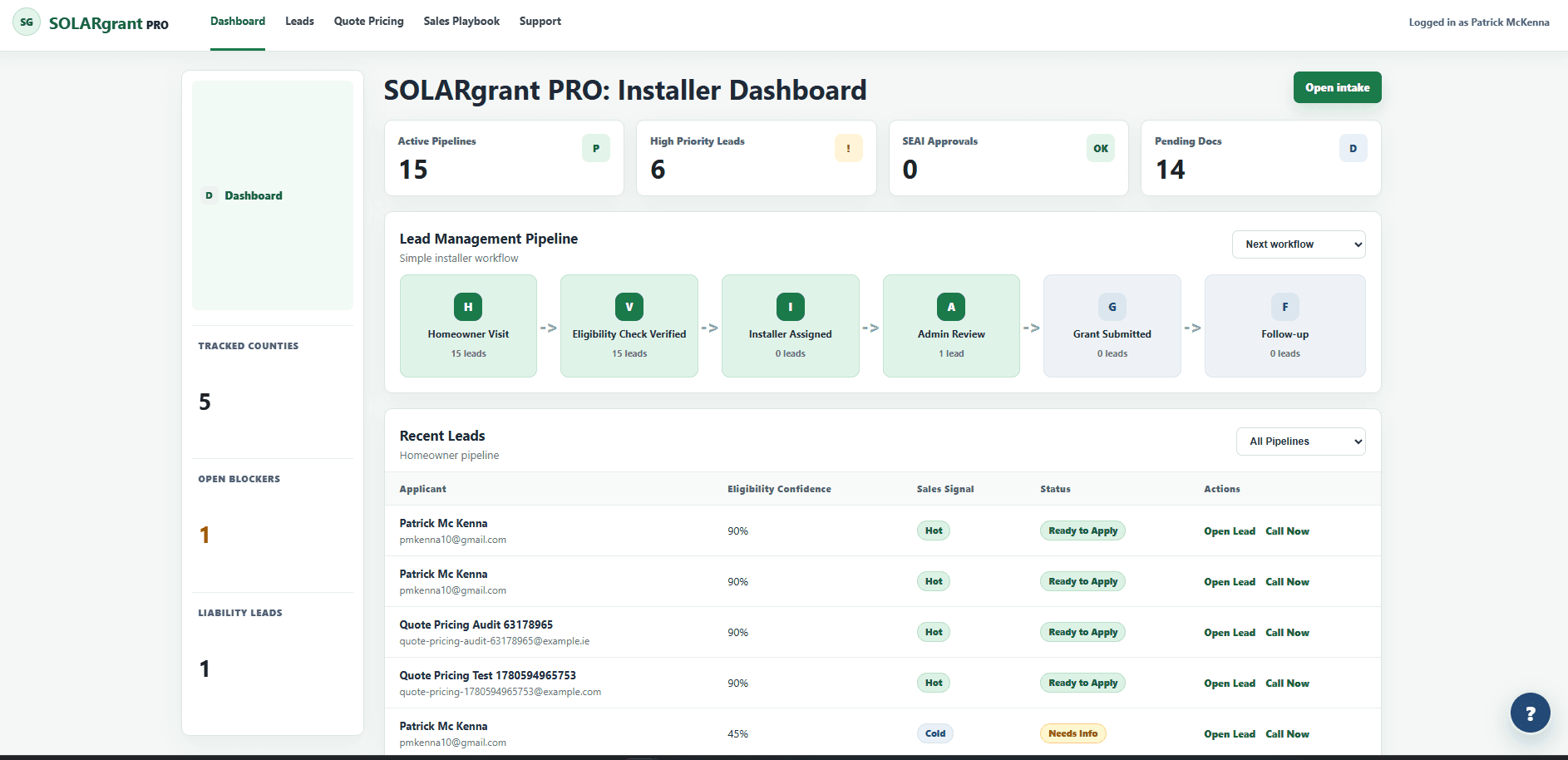Open the help question mark button
This screenshot has width=1568, height=760.
click(x=1531, y=713)
